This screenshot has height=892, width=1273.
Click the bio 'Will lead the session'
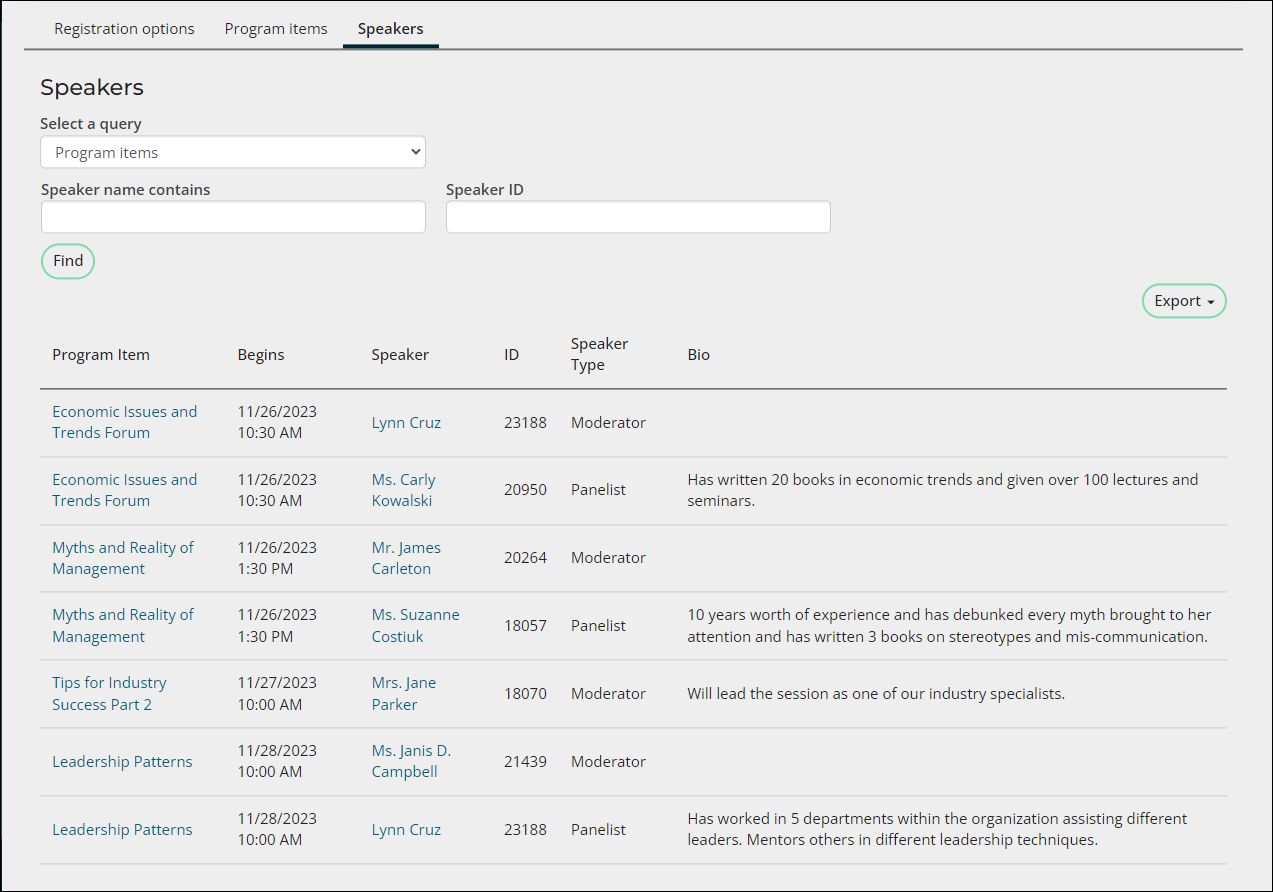pyautogui.click(x=876, y=693)
